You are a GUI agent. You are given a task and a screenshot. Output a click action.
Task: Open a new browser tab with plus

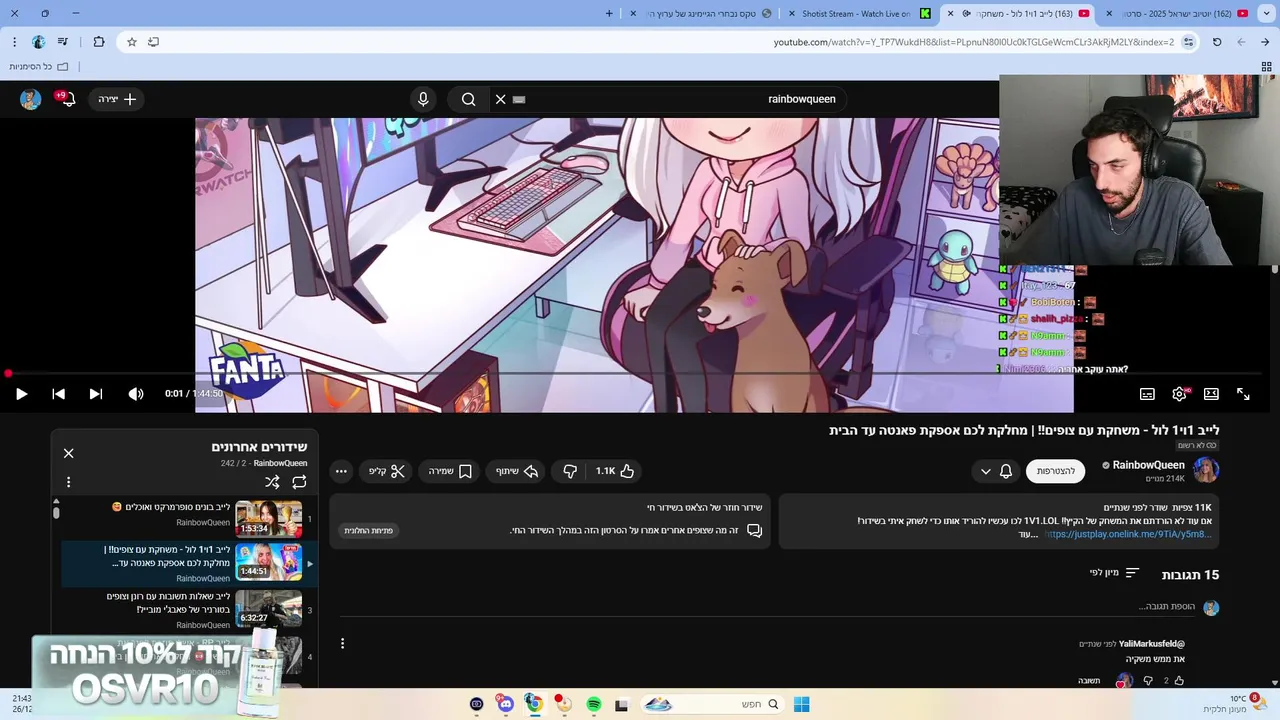[610, 13]
